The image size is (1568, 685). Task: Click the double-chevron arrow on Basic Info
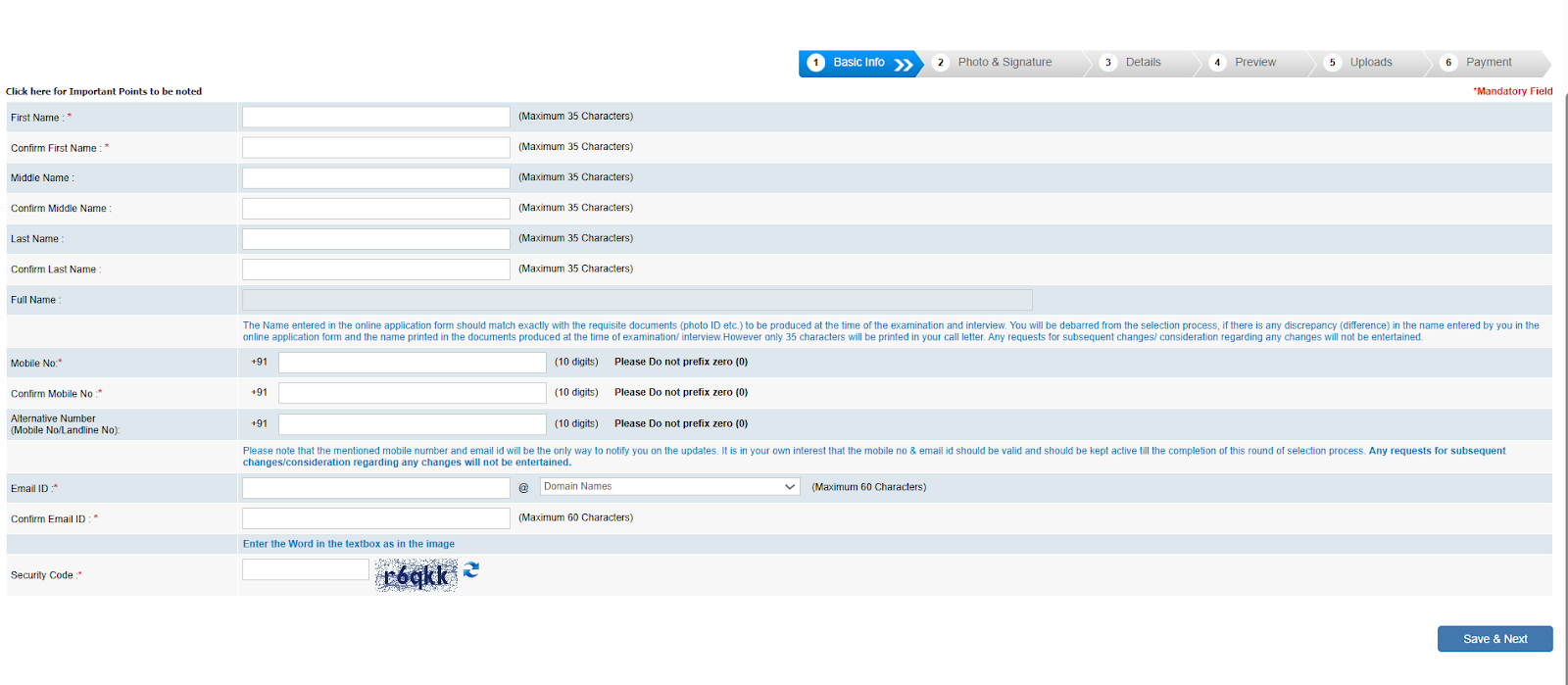(x=904, y=65)
